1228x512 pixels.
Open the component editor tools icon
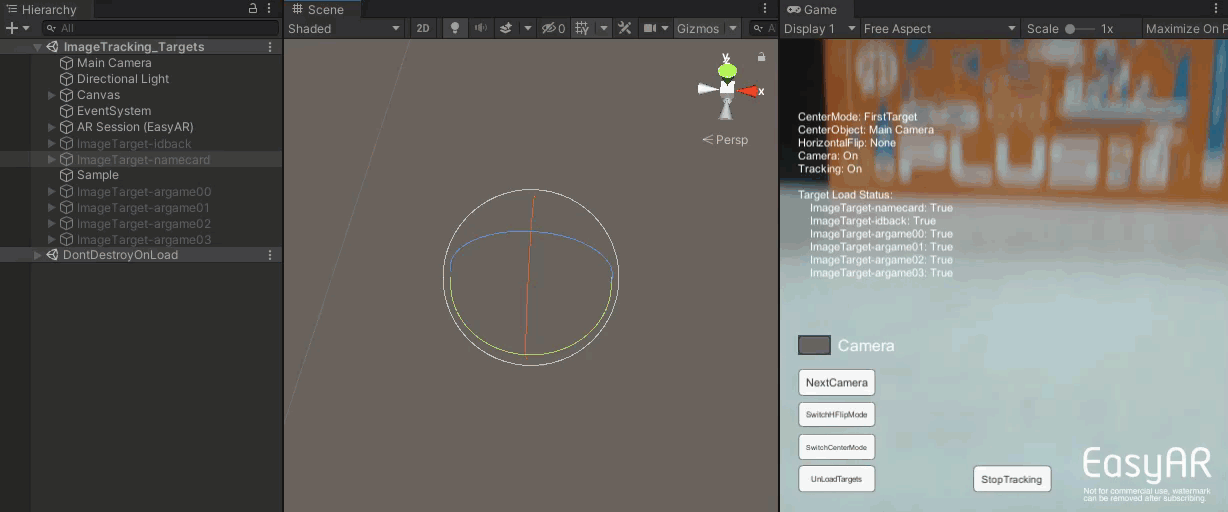click(625, 28)
